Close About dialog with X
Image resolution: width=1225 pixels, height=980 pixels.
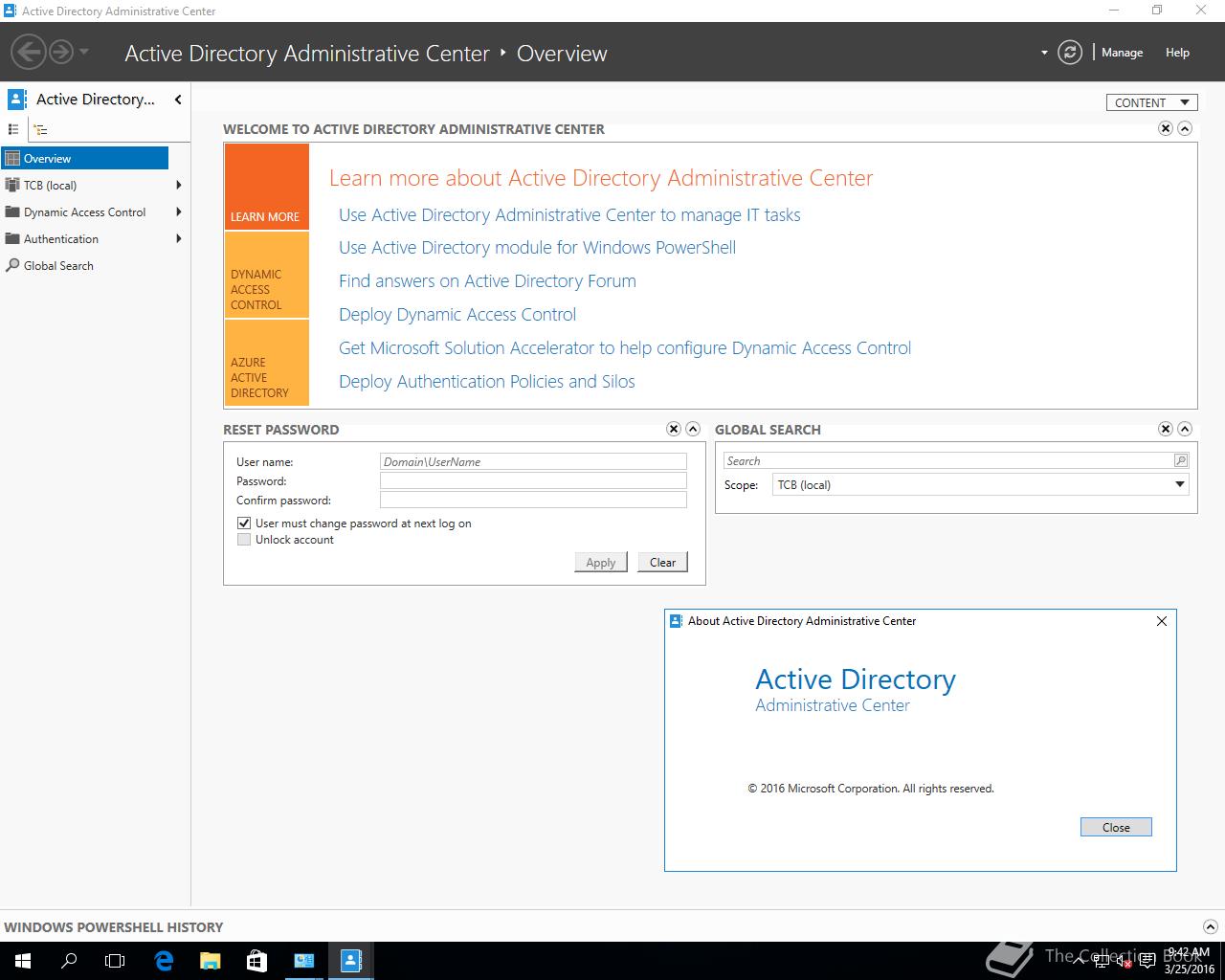[1162, 621]
